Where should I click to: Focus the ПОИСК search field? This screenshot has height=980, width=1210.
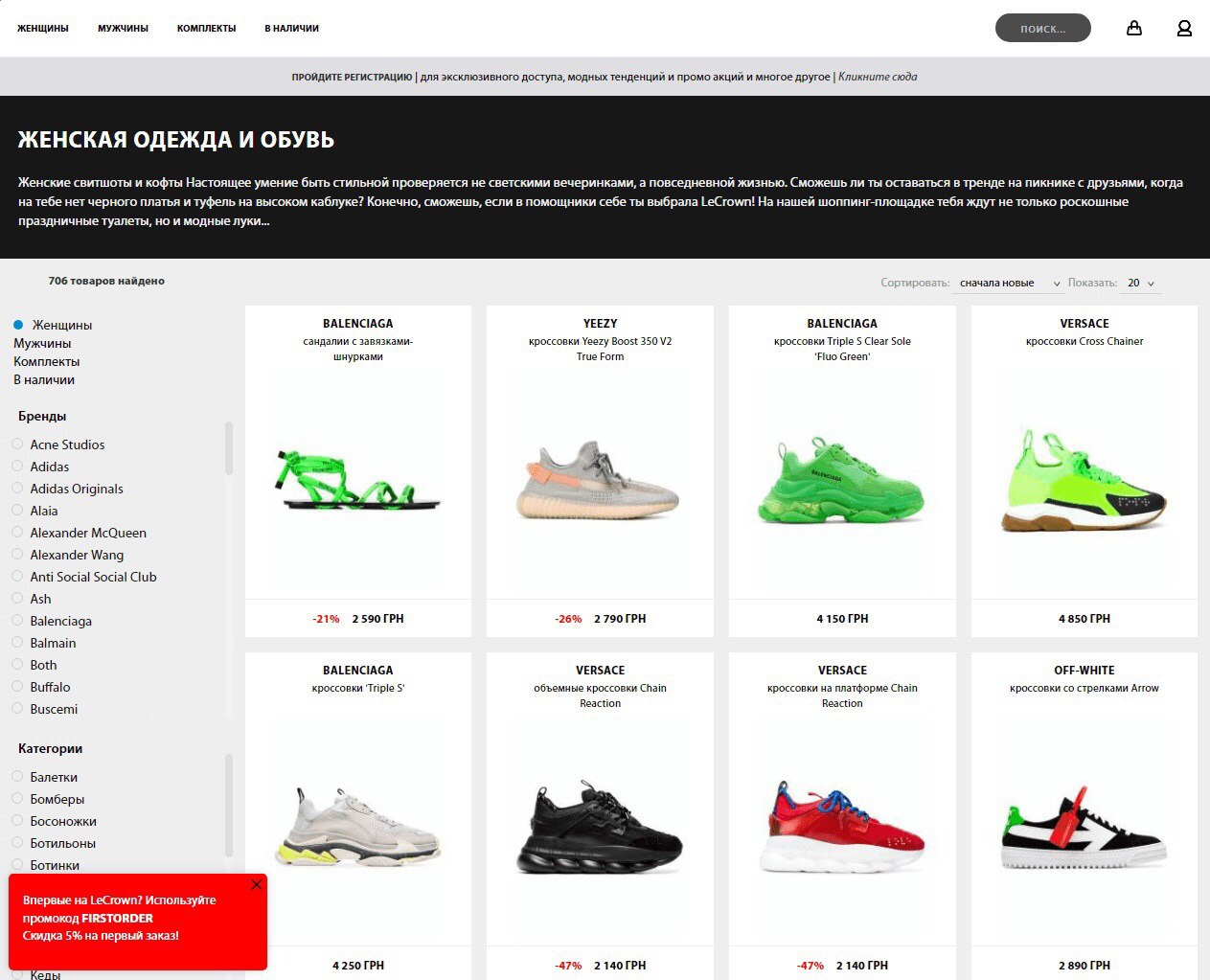[x=1042, y=28]
